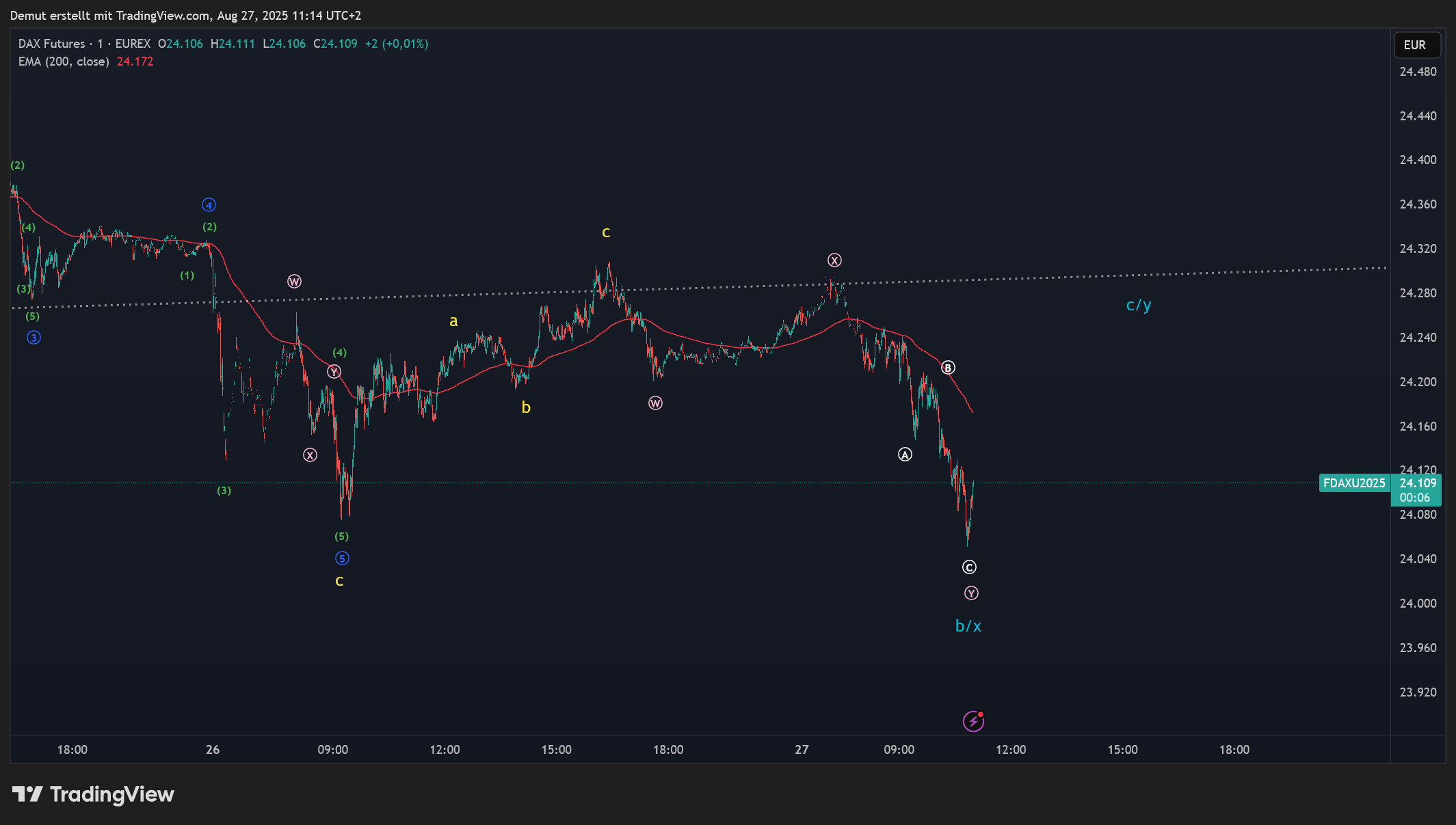Click the white circled A wave marker

[905, 455]
